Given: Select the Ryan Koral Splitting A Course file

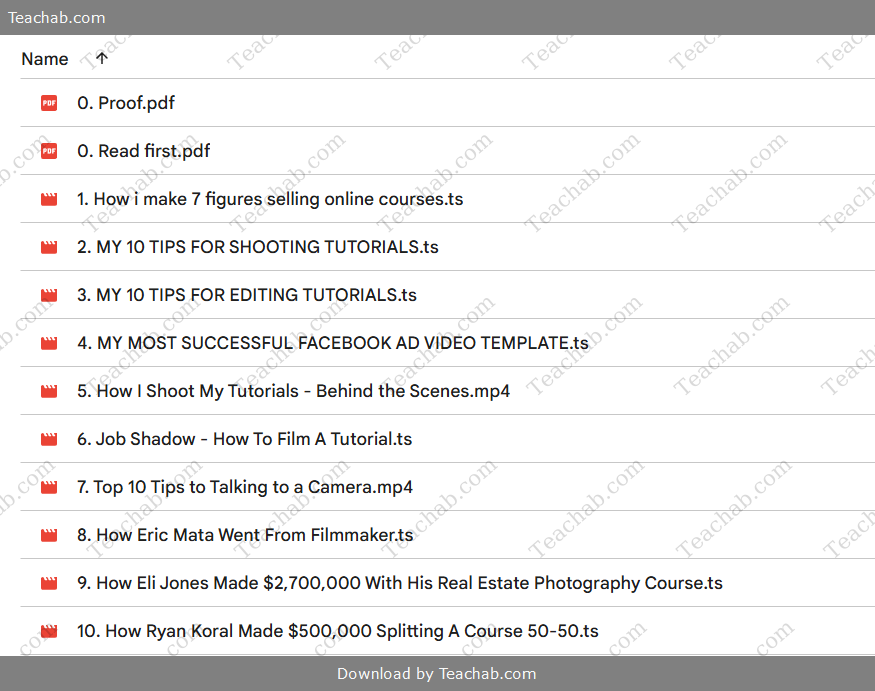Looking at the screenshot, I should pos(337,631).
